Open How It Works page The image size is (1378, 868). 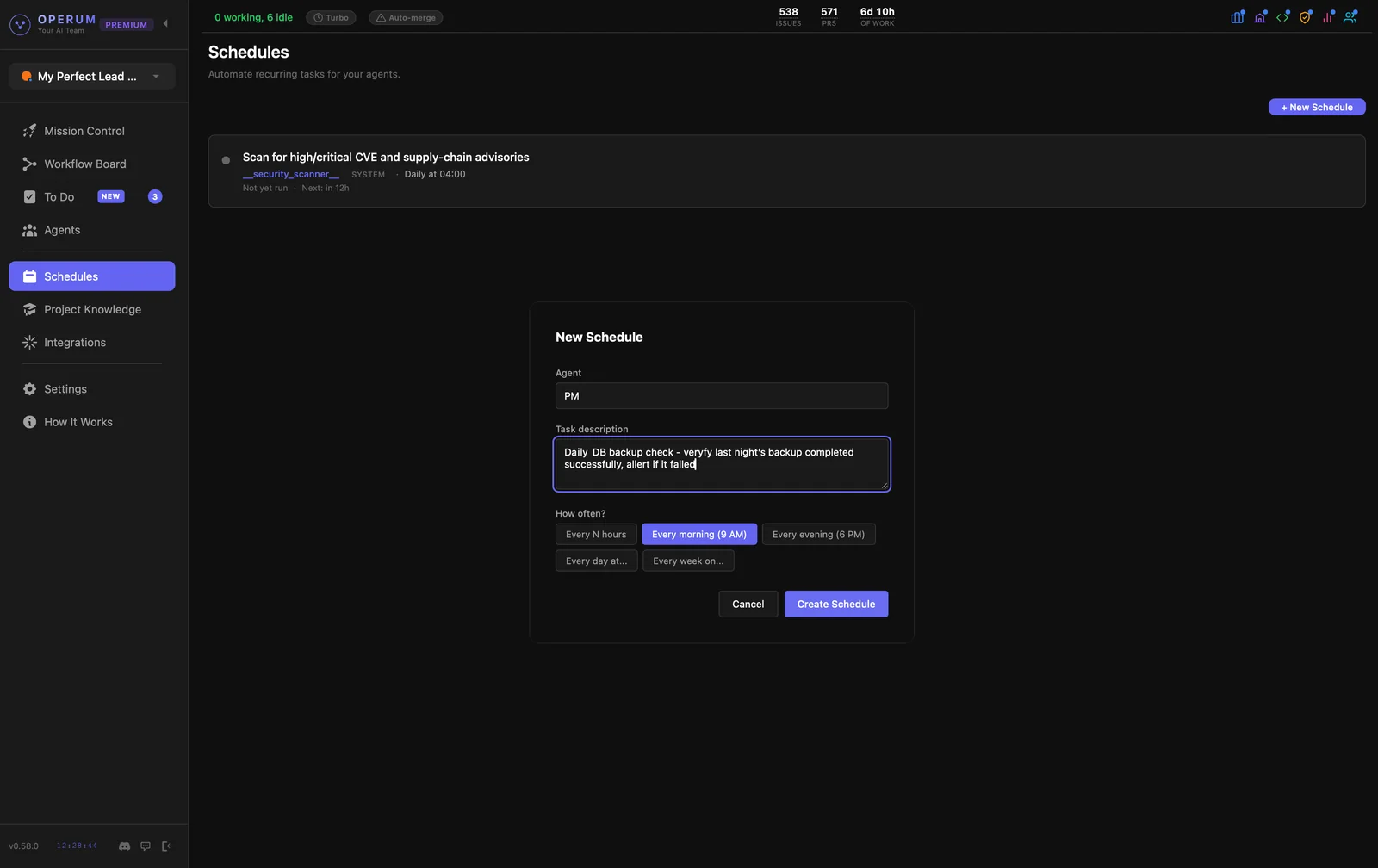pos(91,422)
